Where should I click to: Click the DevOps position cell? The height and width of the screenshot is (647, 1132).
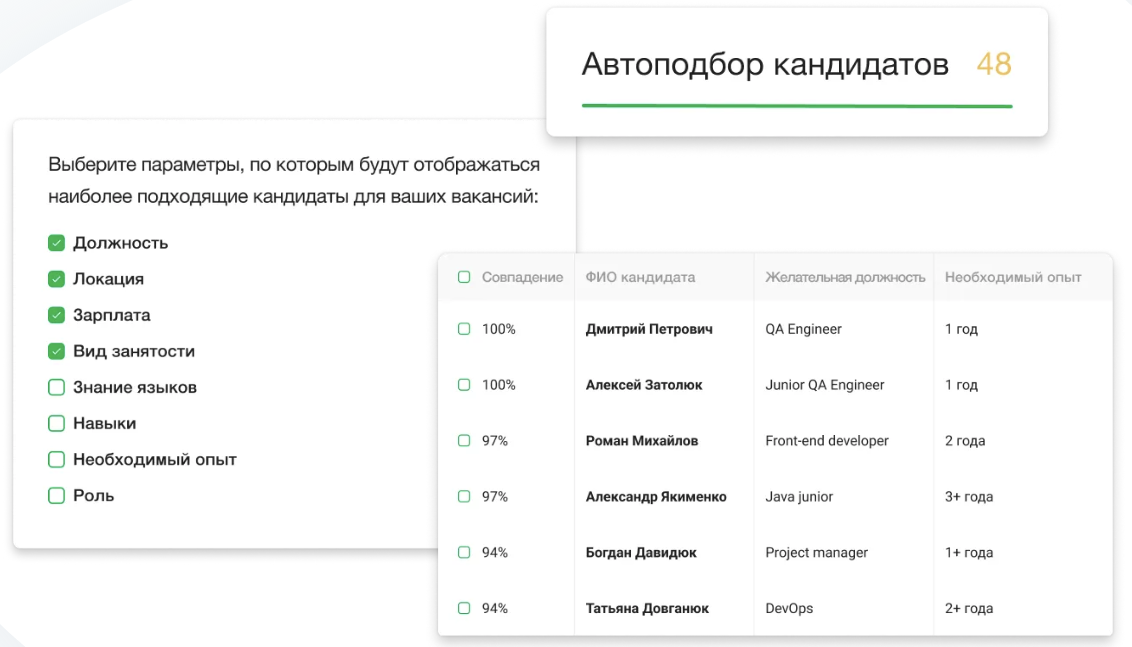coord(789,609)
